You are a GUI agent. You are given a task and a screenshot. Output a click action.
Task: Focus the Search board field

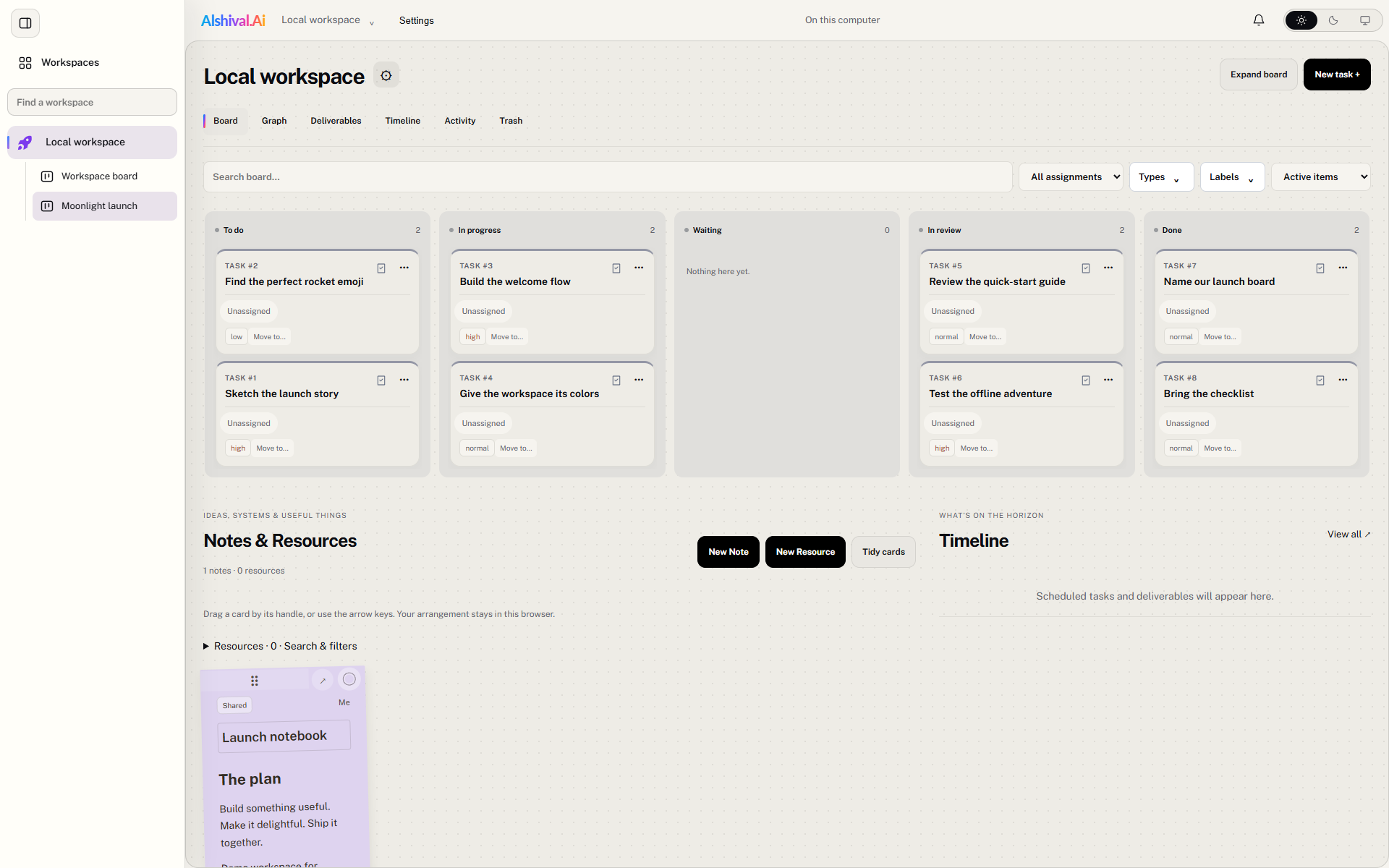coord(608,177)
